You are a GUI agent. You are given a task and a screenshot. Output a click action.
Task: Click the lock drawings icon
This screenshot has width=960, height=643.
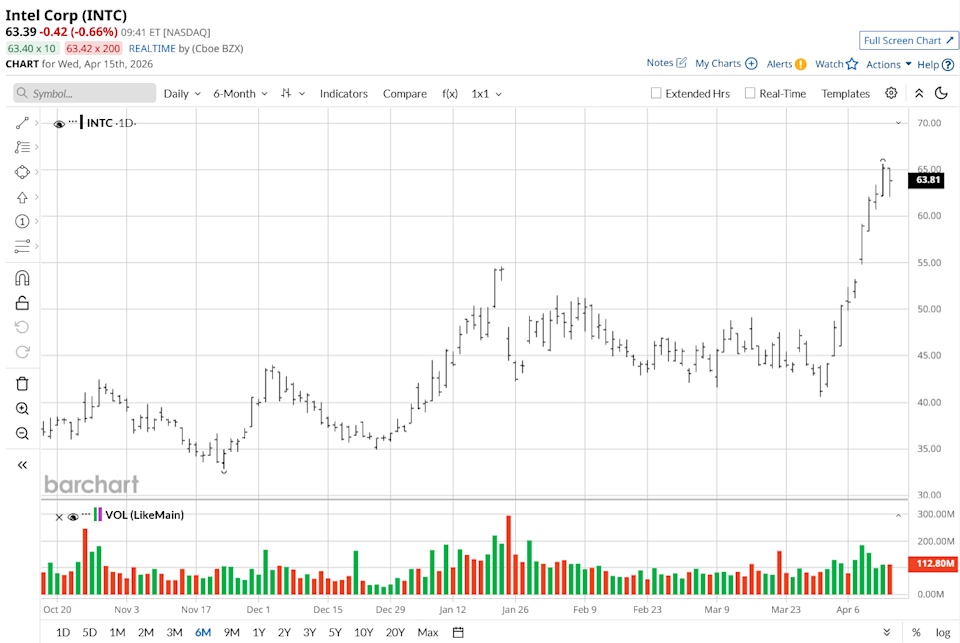[x=22, y=302]
